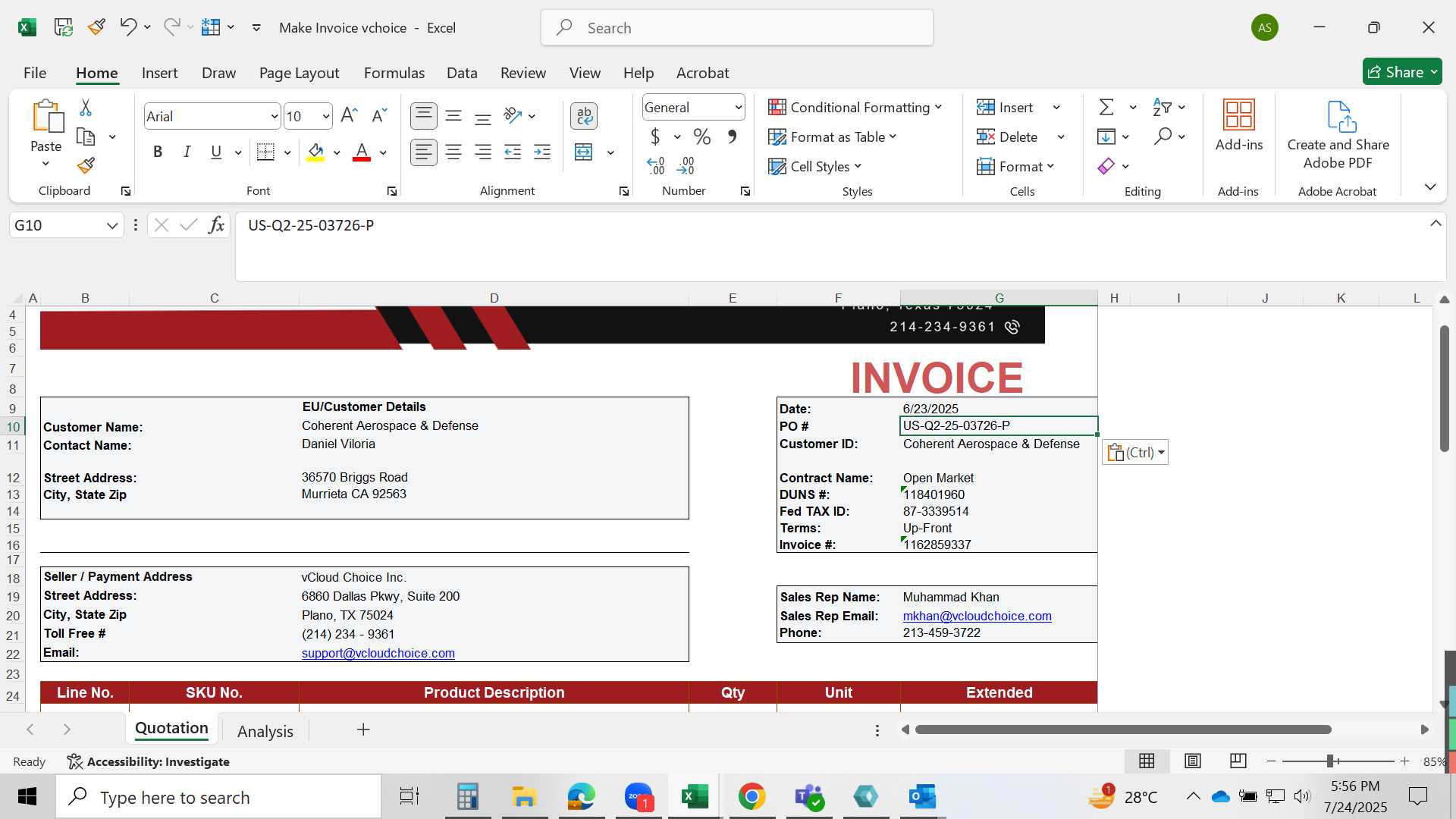Decrease font size with the smaller A icon
This screenshot has width=1456, height=819.
pyautogui.click(x=379, y=115)
